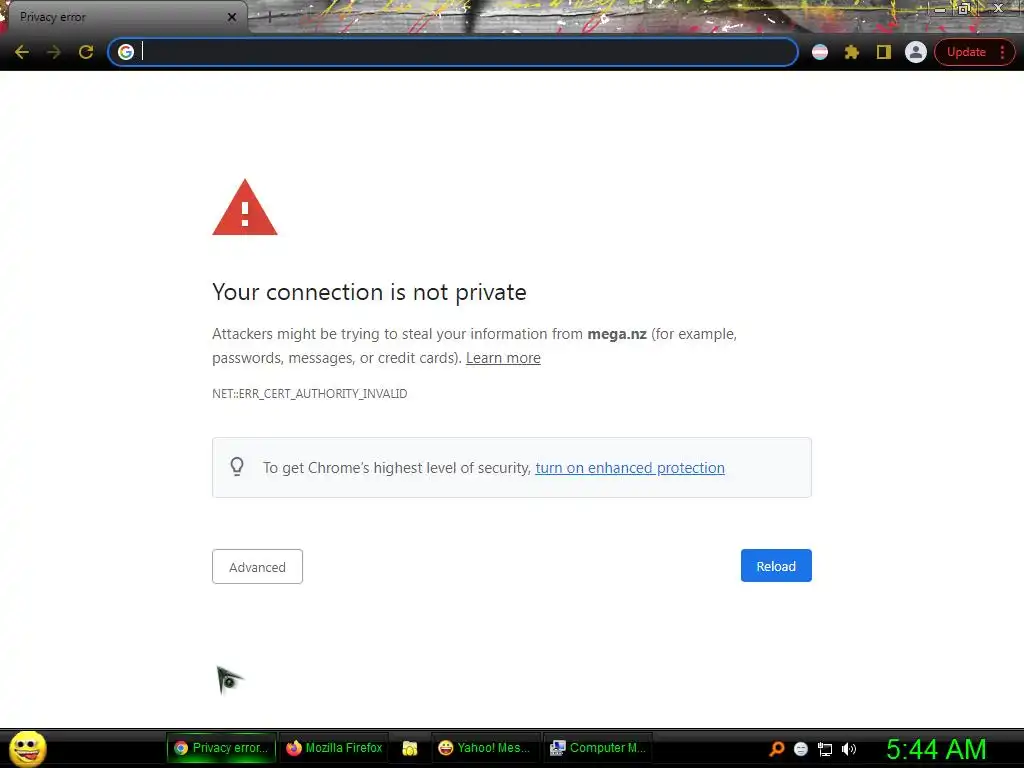The height and width of the screenshot is (768, 1024).
Task: Toggle the side panel icon
Action: click(884, 52)
